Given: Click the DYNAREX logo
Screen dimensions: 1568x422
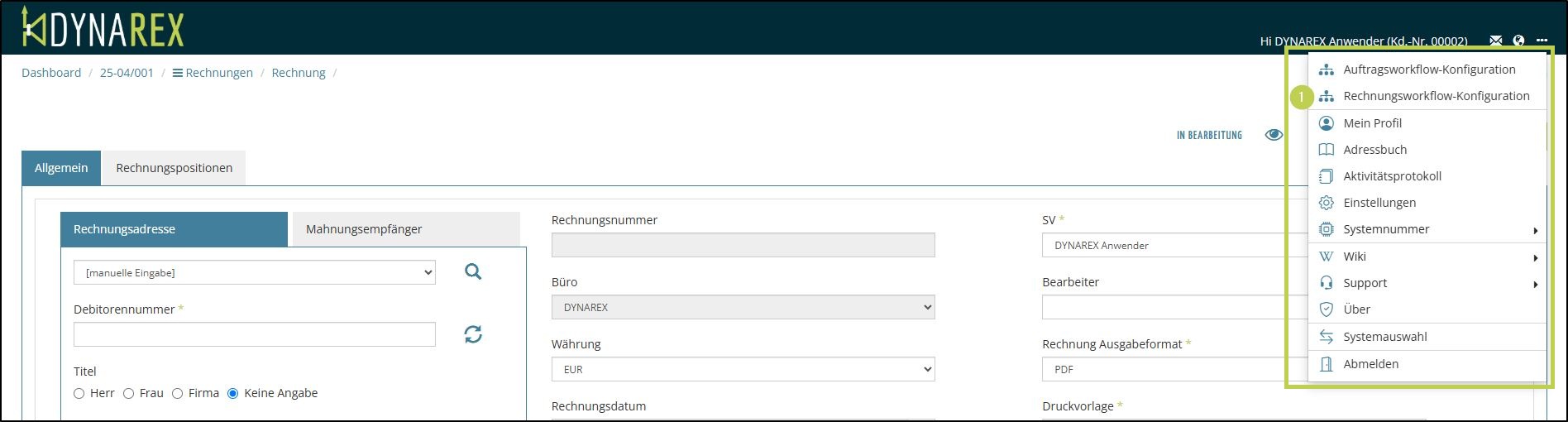Looking at the screenshot, I should [103, 27].
